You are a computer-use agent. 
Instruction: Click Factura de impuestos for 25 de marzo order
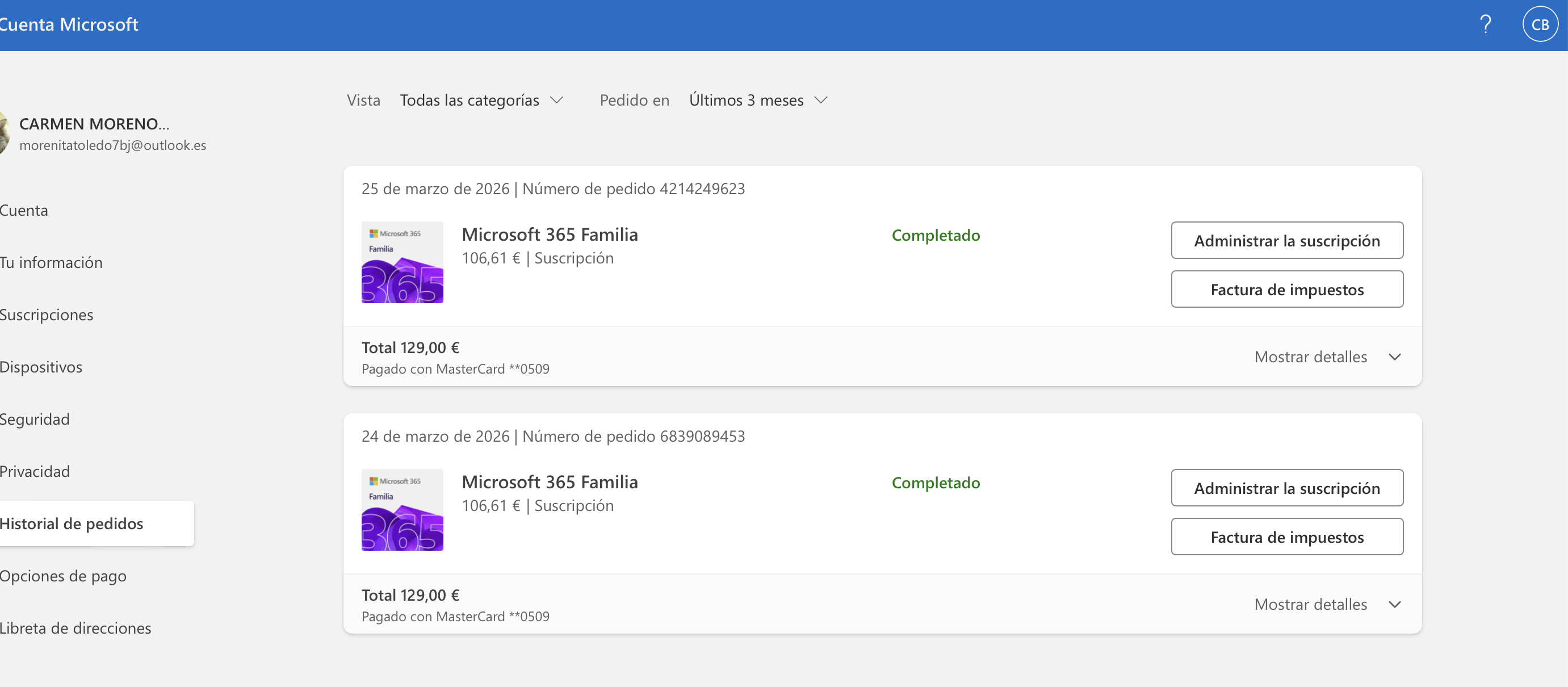1287,289
